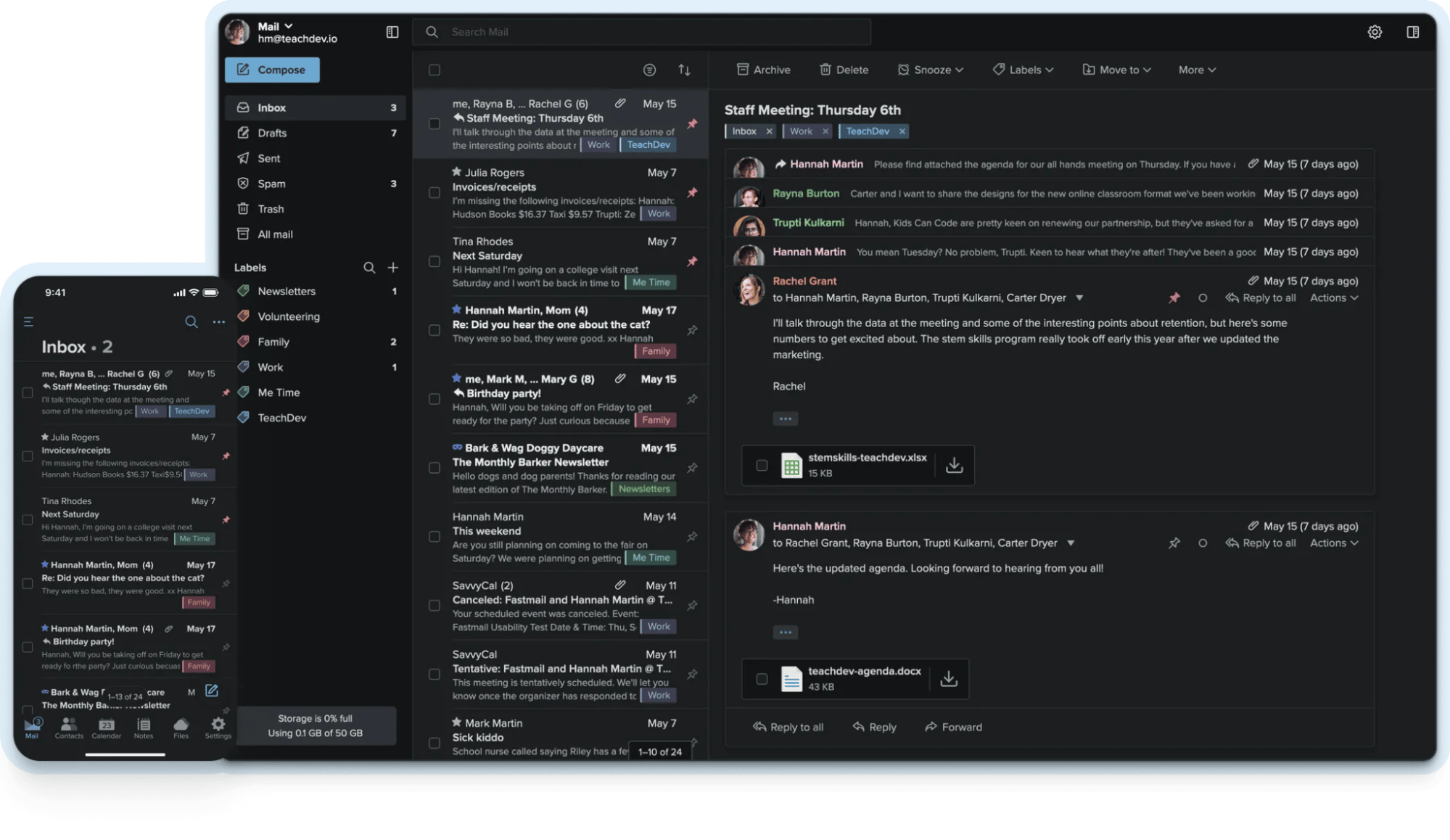The image size is (1450, 840).
Task: Open Actions menu on Rachel Grant's message
Action: [1333, 298]
